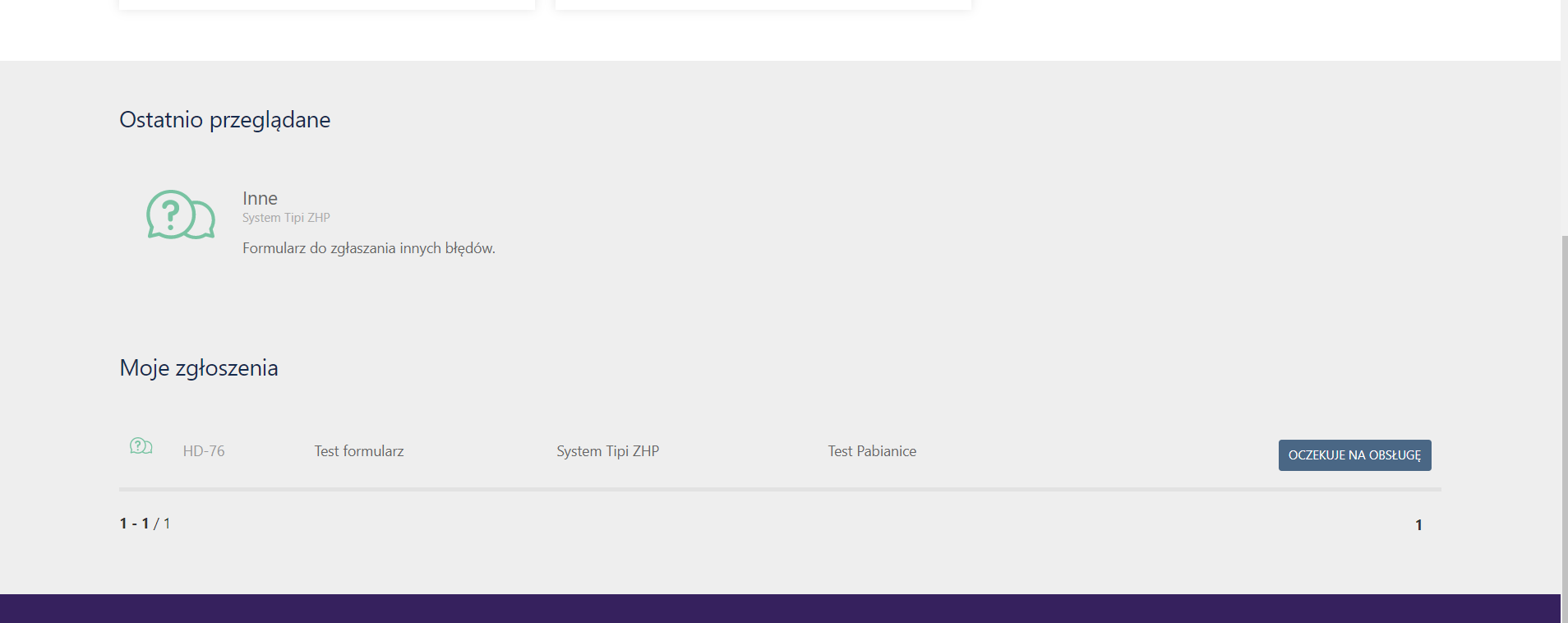Click System Tipi ZHP subtitle under Inne
Image resolution: width=1568 pixels, height=623 pixels.
point(286,218)
